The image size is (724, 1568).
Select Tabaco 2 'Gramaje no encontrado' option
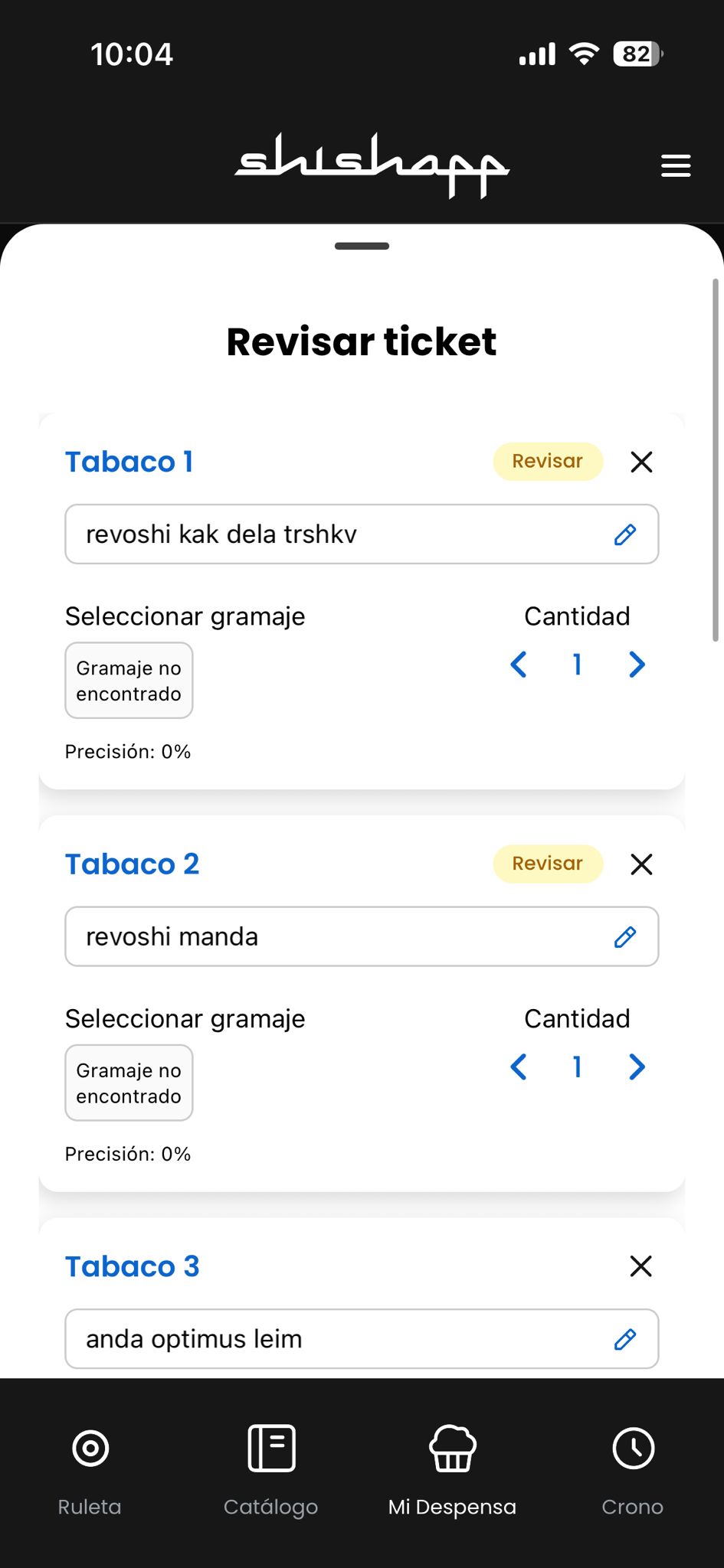point(129,1083)
